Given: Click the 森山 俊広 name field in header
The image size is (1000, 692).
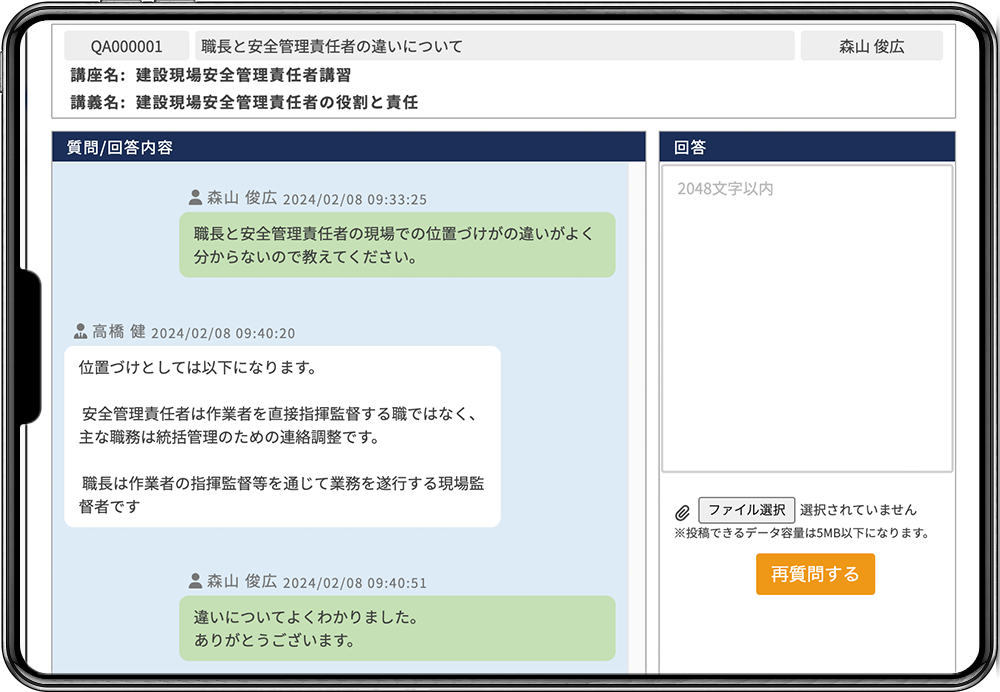Looking at the screenshot, I should (871, 46).
